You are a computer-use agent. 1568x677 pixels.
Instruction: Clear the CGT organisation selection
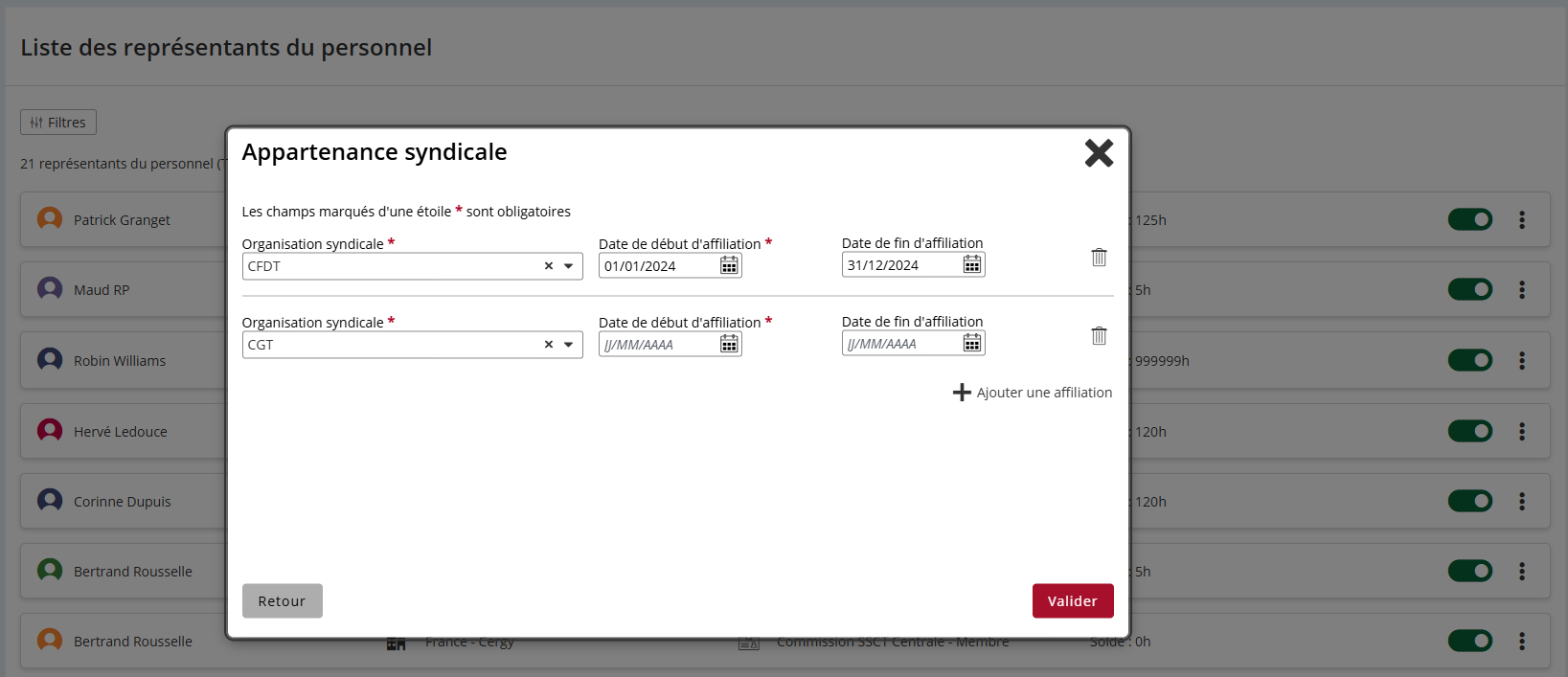[x=549, y=345]
